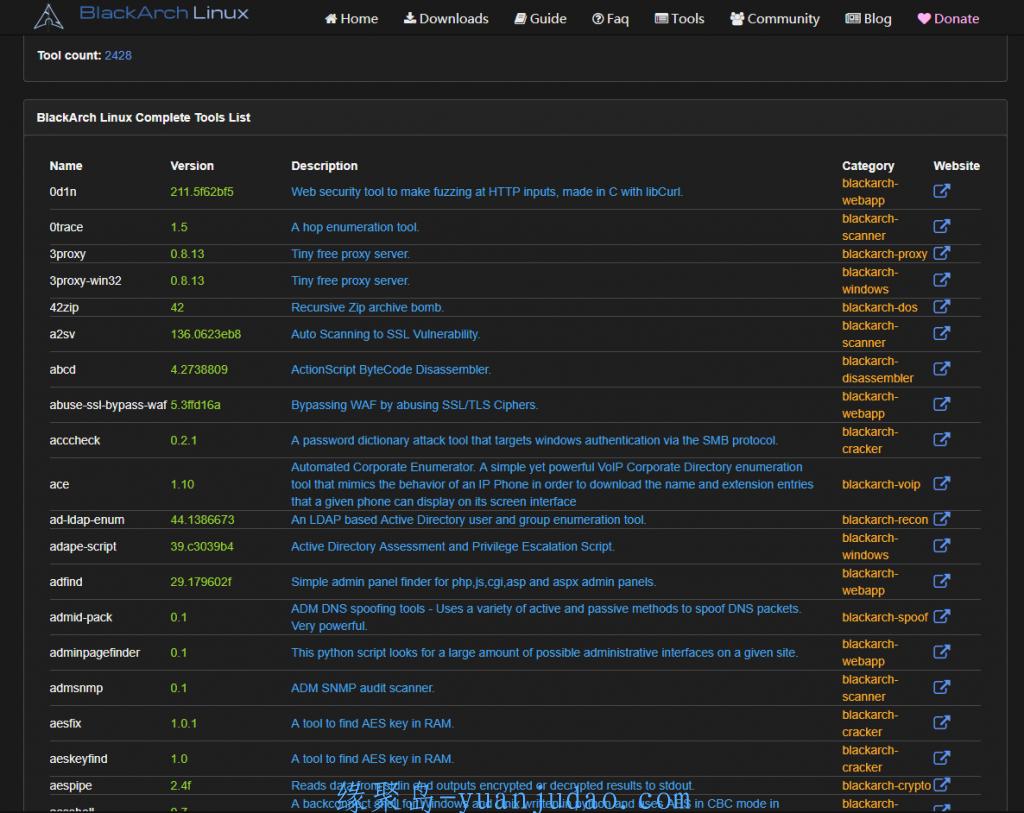Click the tool name abuse-ssl-bypass-waf
The image size is (1024, 813).
(x=108, y=405)
